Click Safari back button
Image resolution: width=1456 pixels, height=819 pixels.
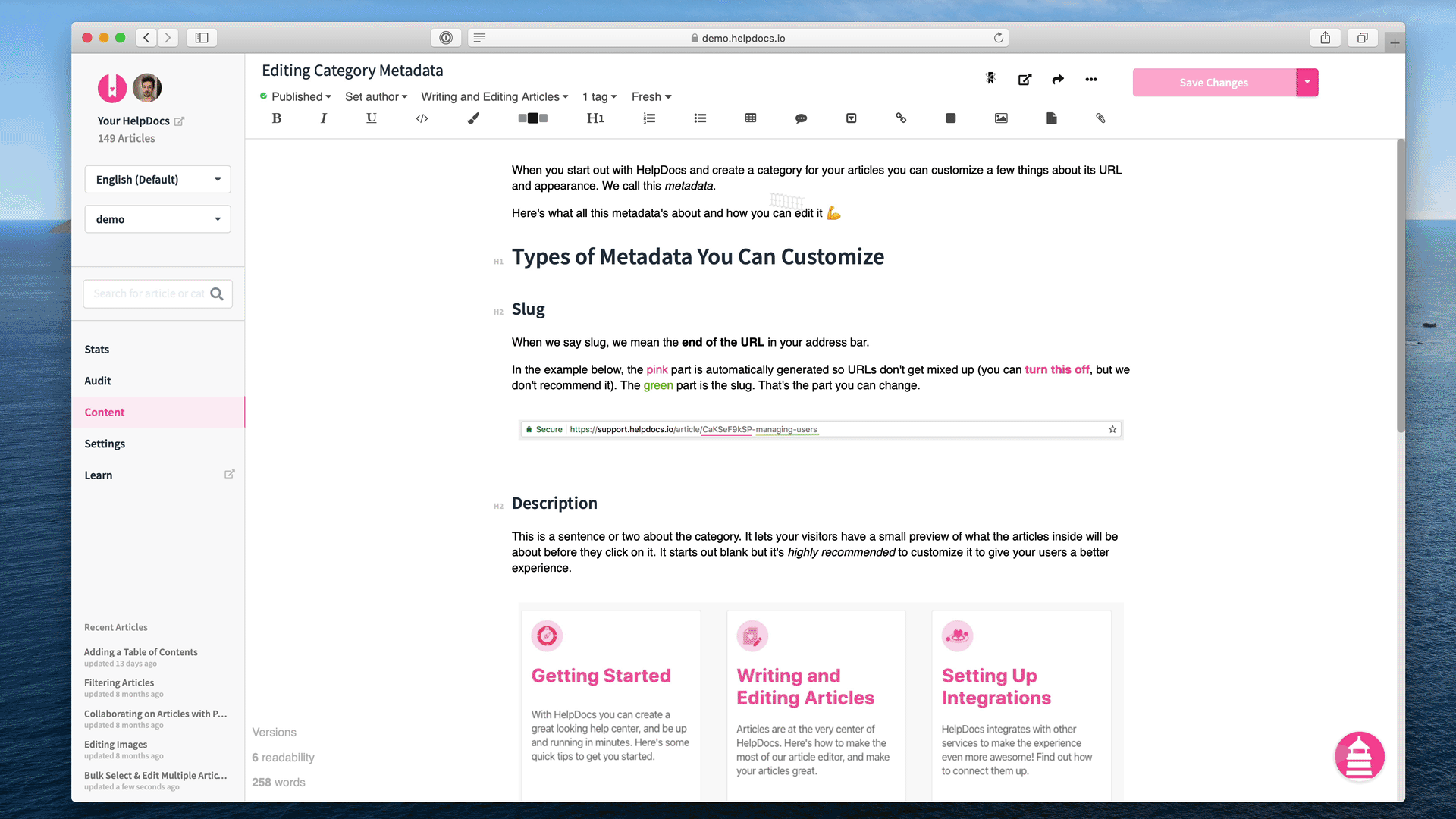coord(146,38)
